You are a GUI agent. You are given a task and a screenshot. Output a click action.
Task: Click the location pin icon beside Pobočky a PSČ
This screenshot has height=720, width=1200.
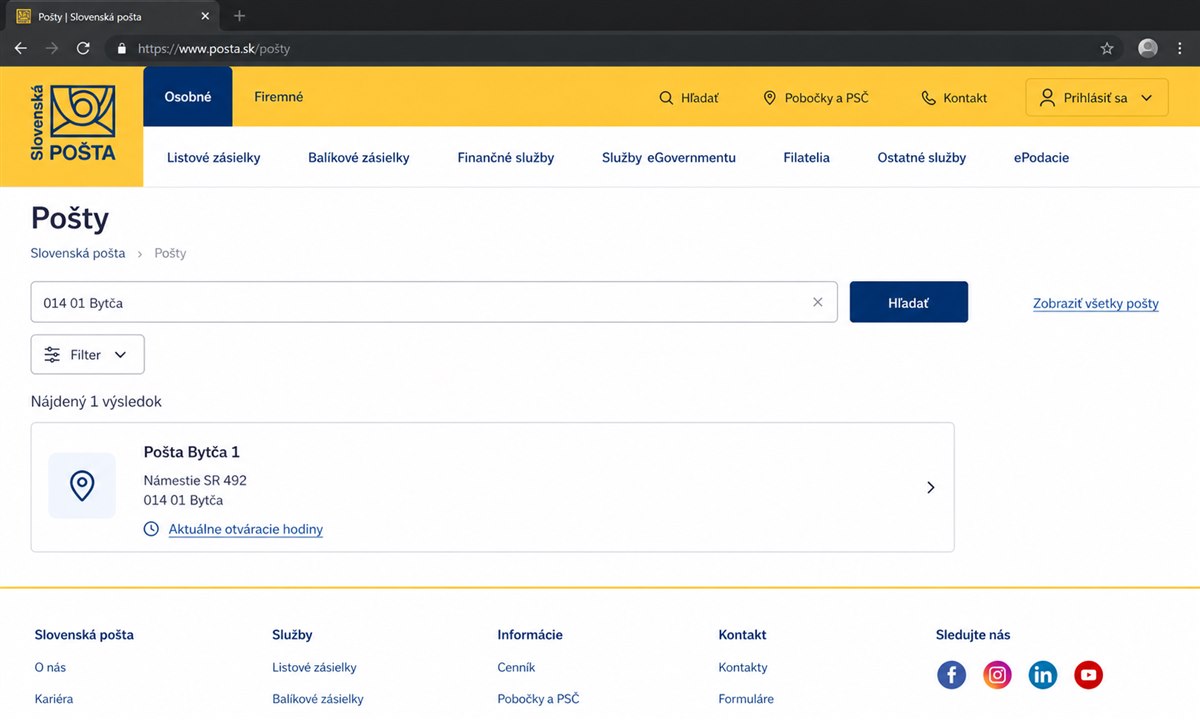(769, 98)
